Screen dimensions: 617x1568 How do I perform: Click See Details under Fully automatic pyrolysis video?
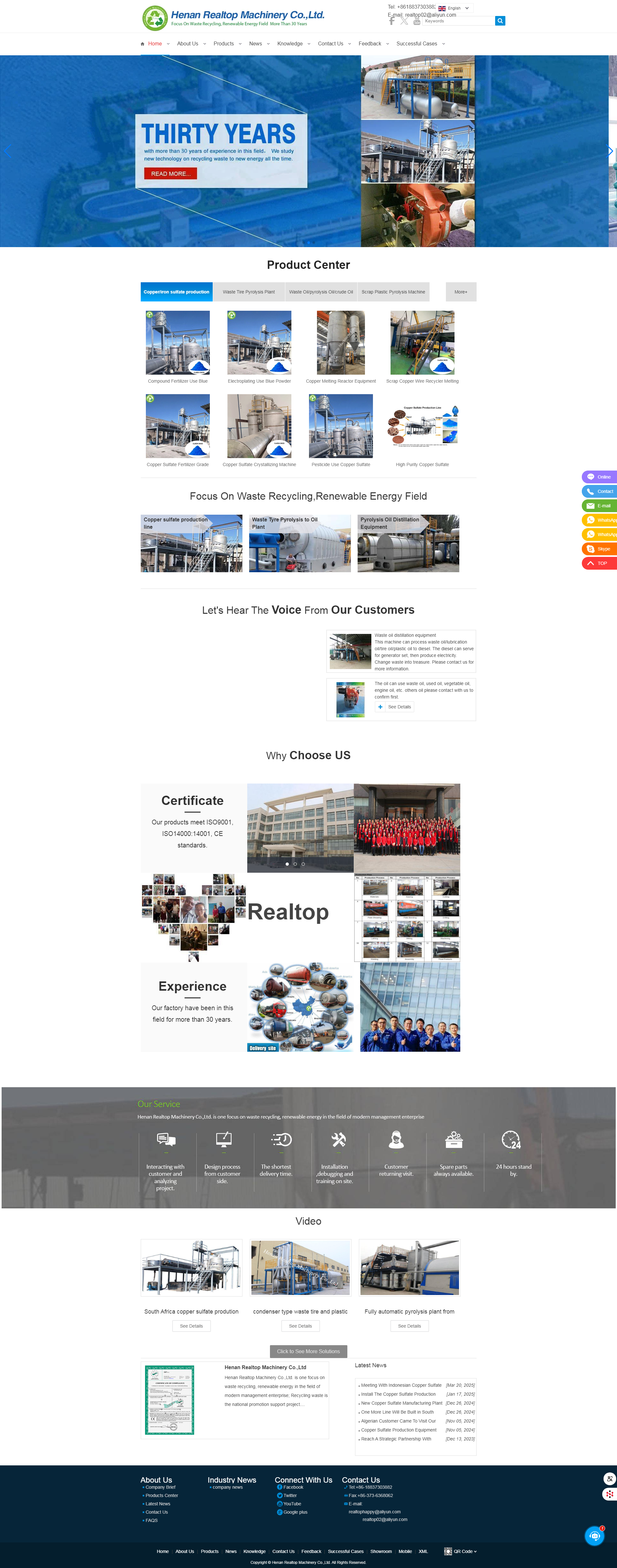pos(409,1326)
